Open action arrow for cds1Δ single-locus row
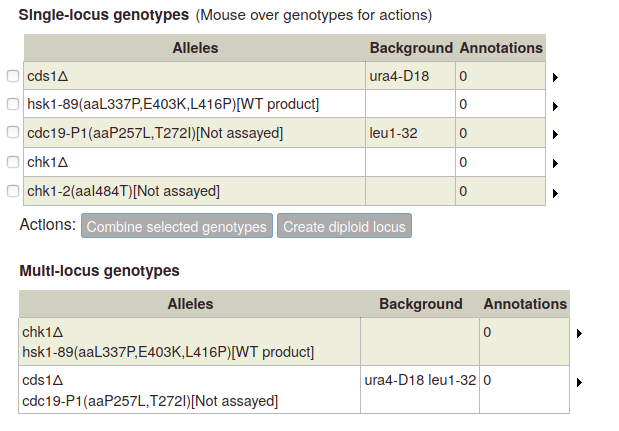This screenshot has height=431, width=619. (x=555, y=77)
